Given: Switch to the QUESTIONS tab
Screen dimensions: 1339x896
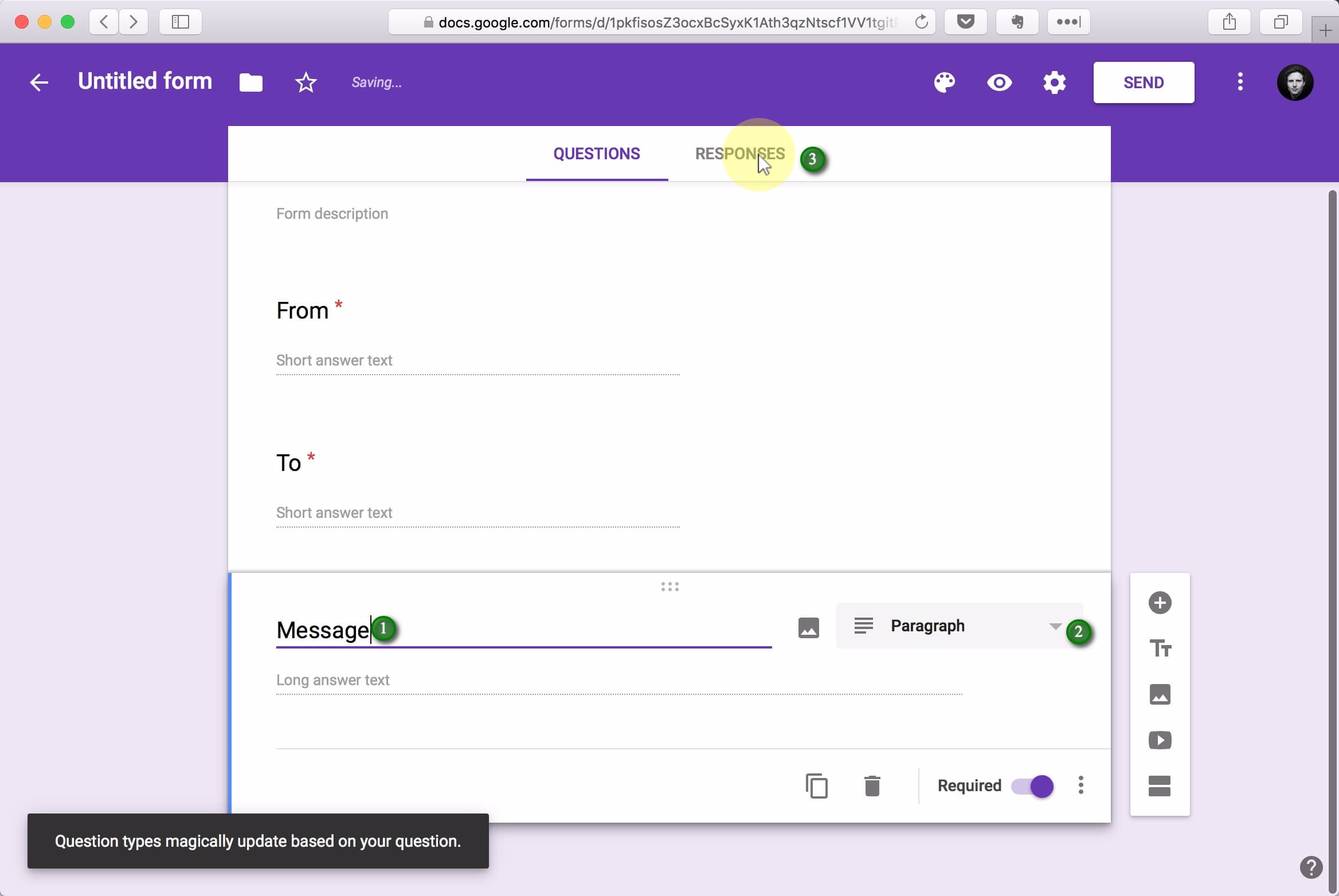Looking at the screenshot, I should pos(597,154).
